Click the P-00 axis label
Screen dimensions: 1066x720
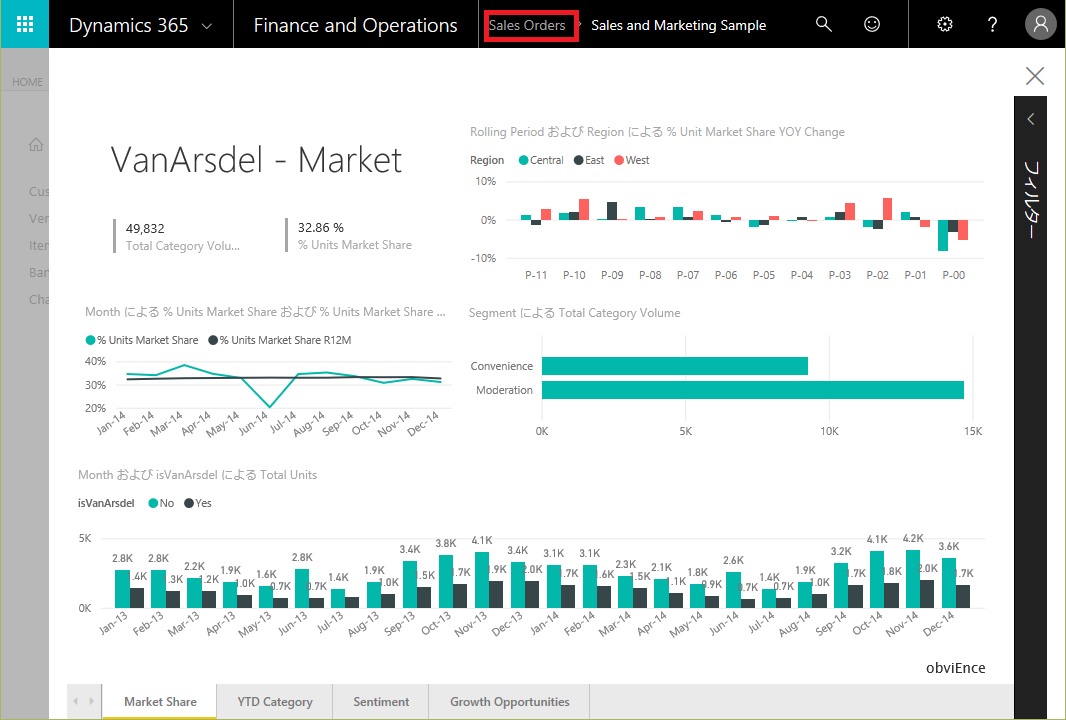tap(953, 275)
